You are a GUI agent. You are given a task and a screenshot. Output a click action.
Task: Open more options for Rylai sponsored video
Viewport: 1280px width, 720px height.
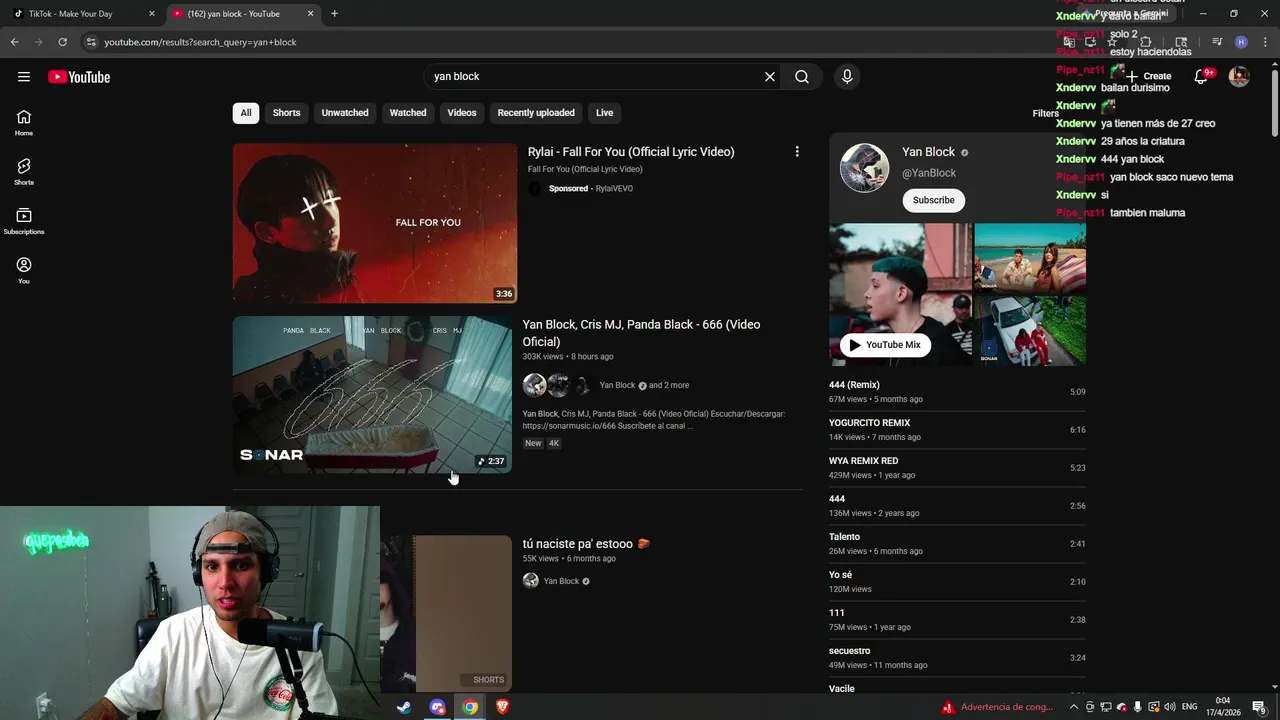point(797,152)
